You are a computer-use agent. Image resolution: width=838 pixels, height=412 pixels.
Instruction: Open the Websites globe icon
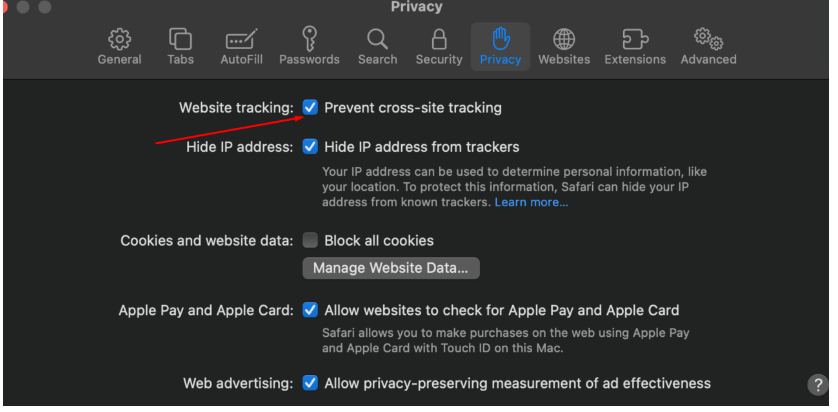(564, 40)
